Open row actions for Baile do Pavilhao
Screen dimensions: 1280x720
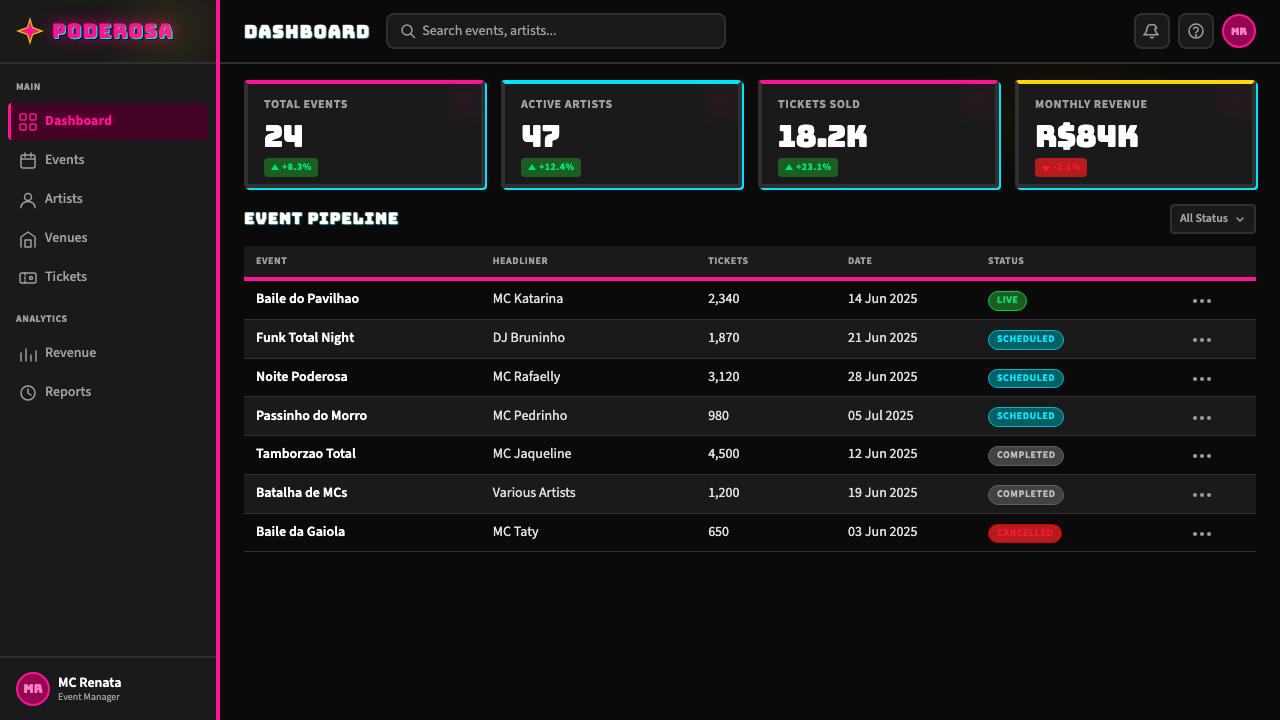click(x=1202, y=301)
